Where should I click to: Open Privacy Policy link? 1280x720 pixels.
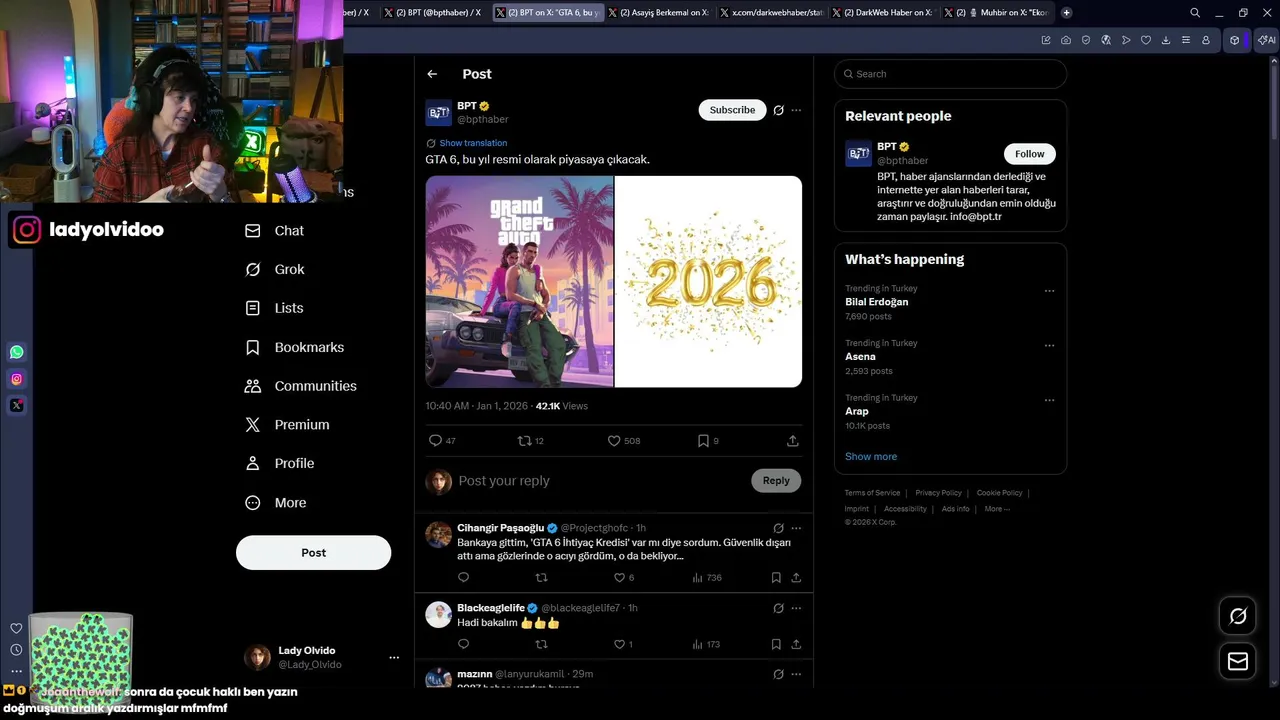[938, 493]
